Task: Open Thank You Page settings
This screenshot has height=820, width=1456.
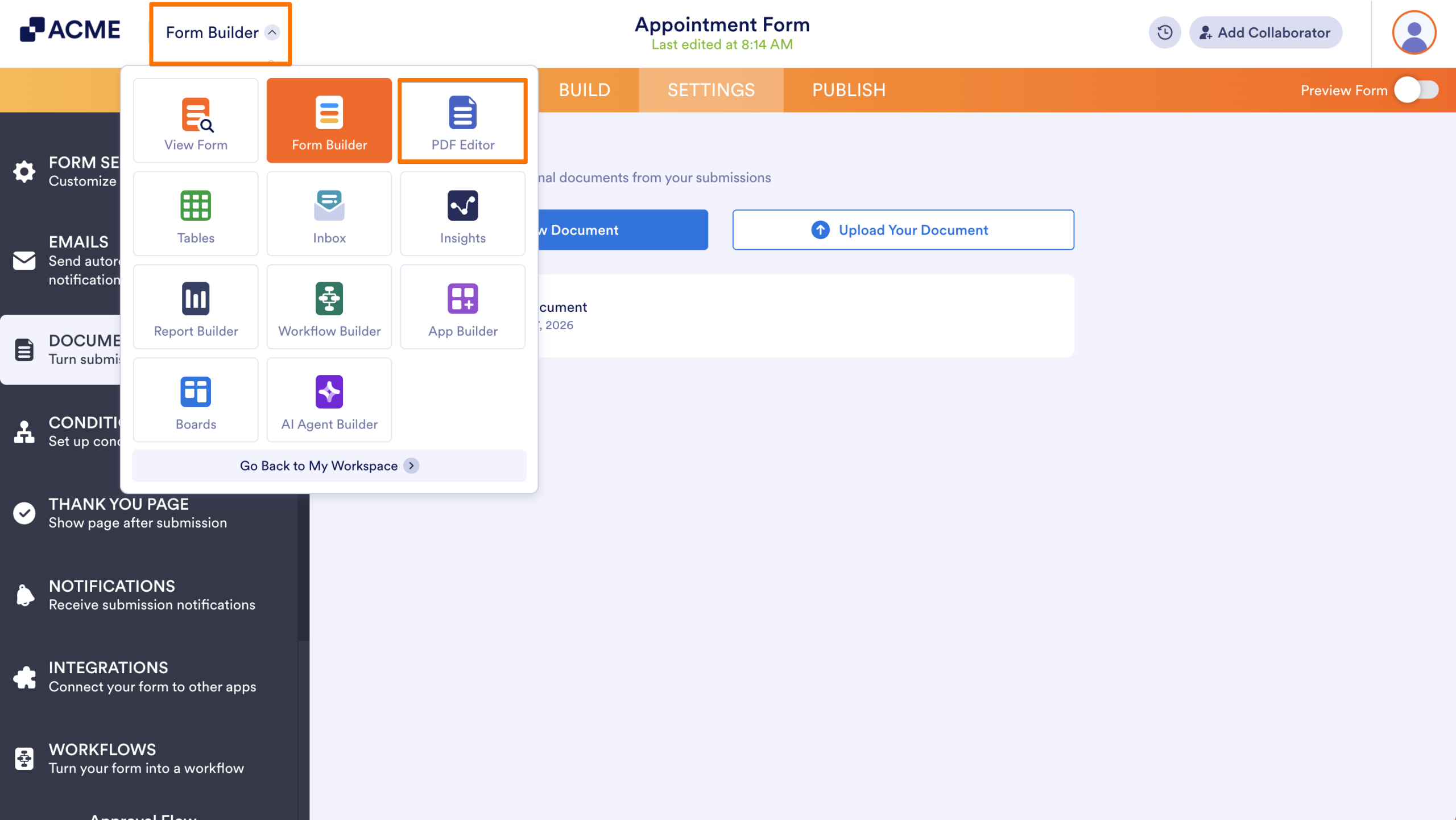Action: point(148,513)
